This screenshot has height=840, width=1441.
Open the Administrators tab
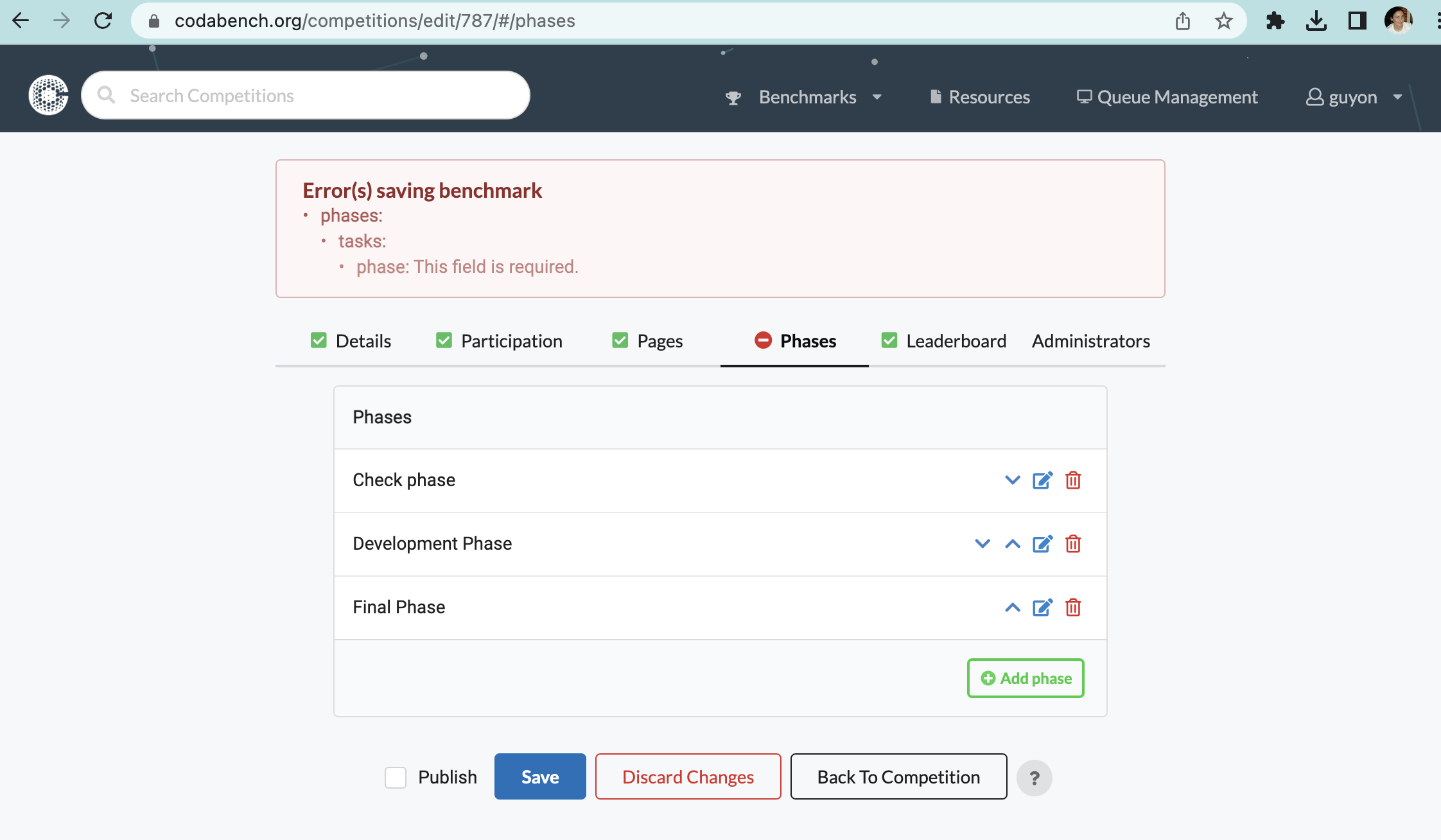coord(1090,340)
